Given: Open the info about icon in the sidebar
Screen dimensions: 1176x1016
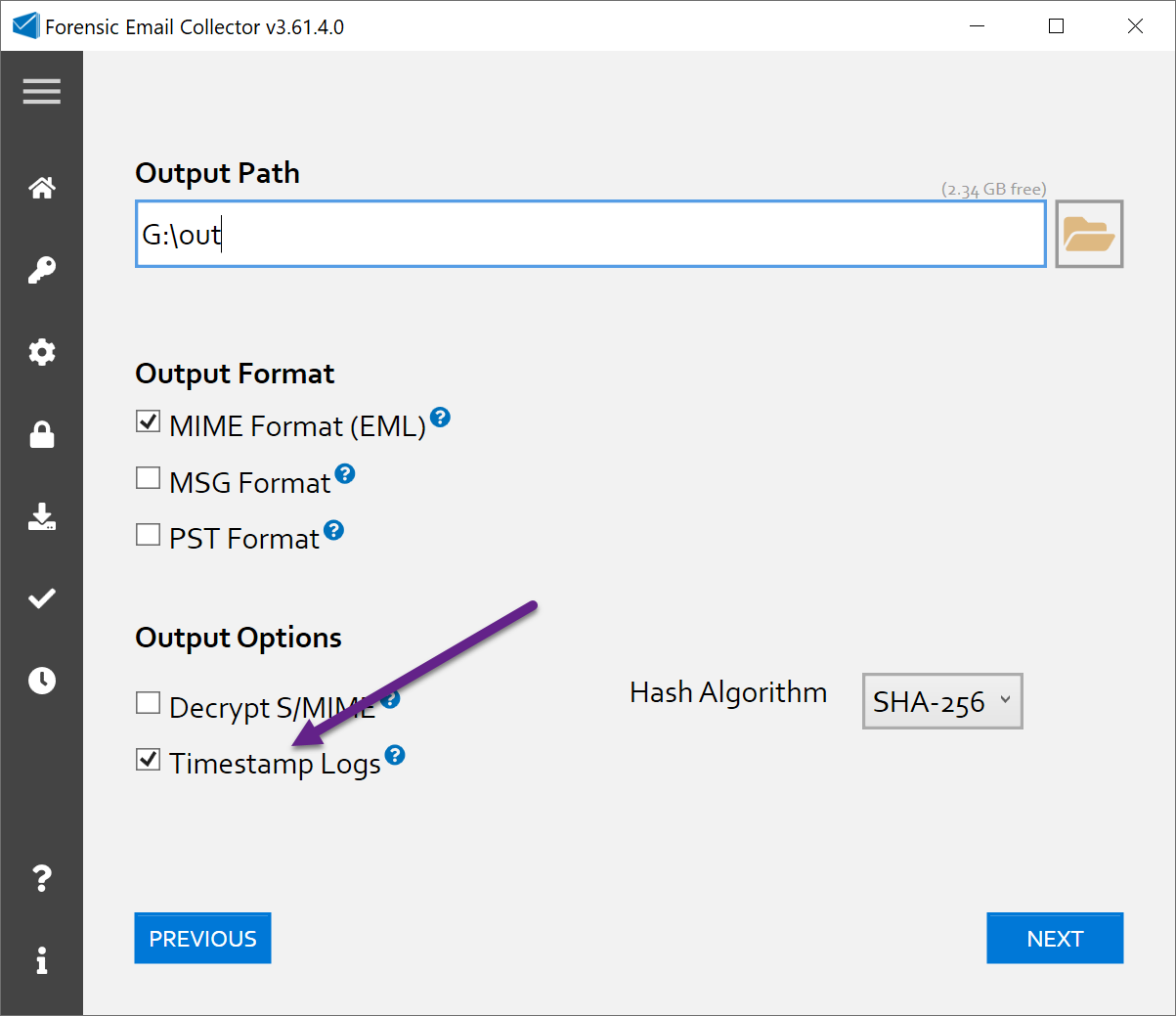Looking at the screenshot, I should 42,960.
